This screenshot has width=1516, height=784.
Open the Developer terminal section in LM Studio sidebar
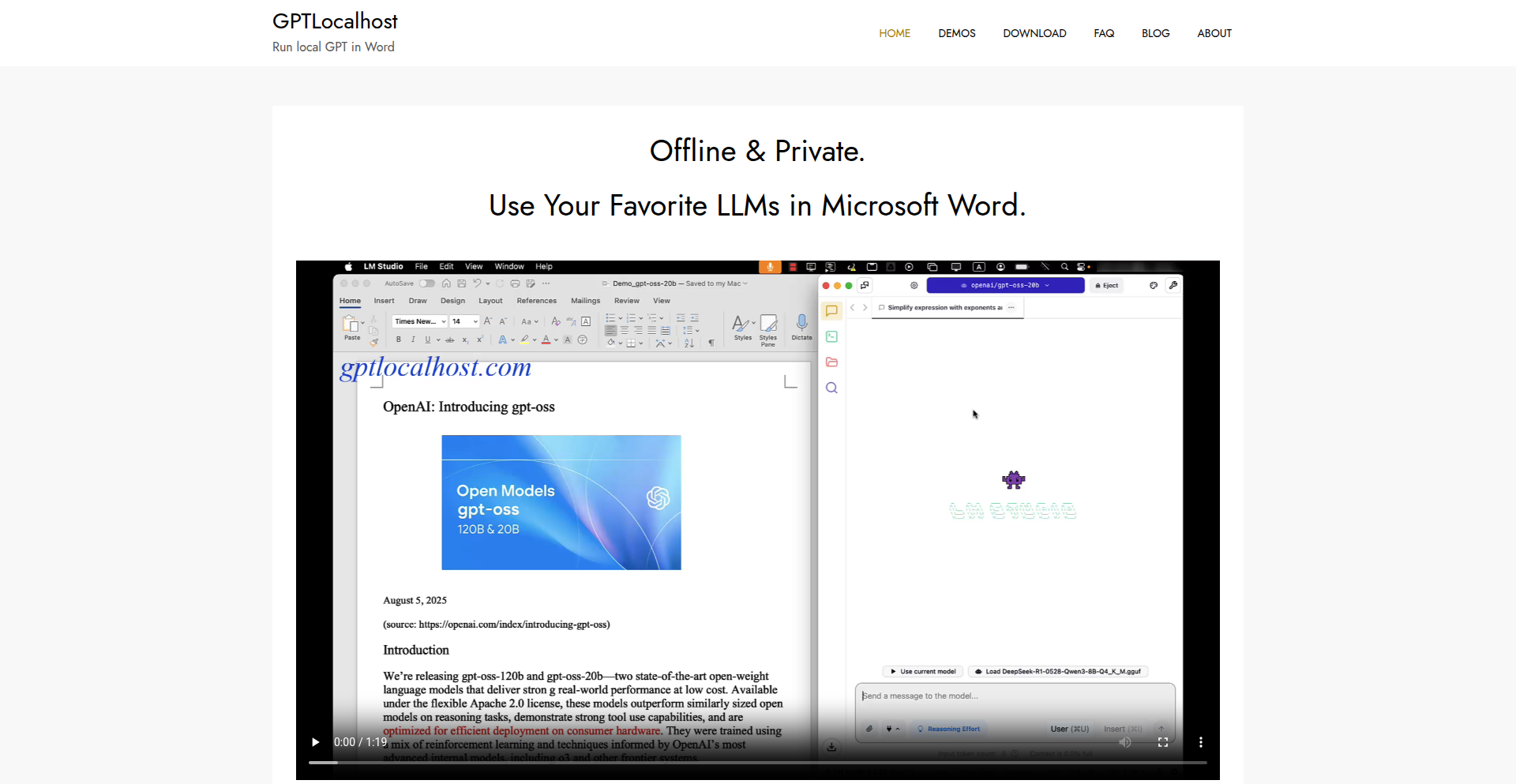tap(831, 336)
